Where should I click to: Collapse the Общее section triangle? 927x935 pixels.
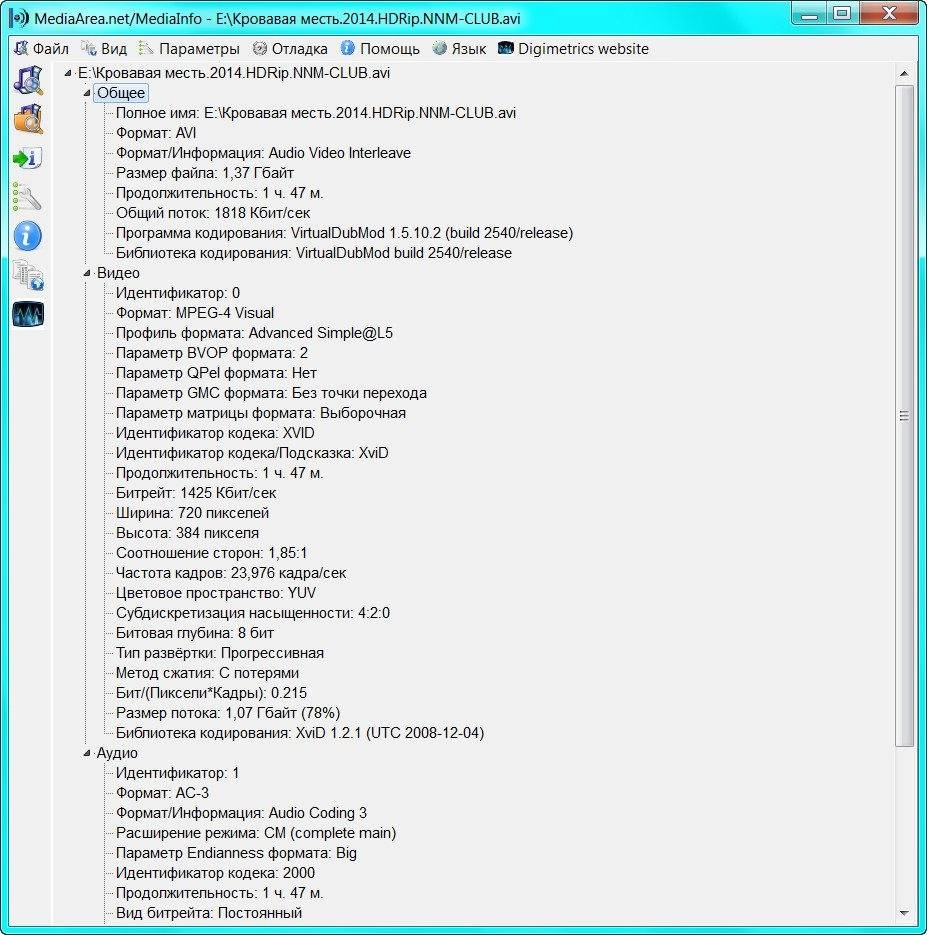click(86, 93)
